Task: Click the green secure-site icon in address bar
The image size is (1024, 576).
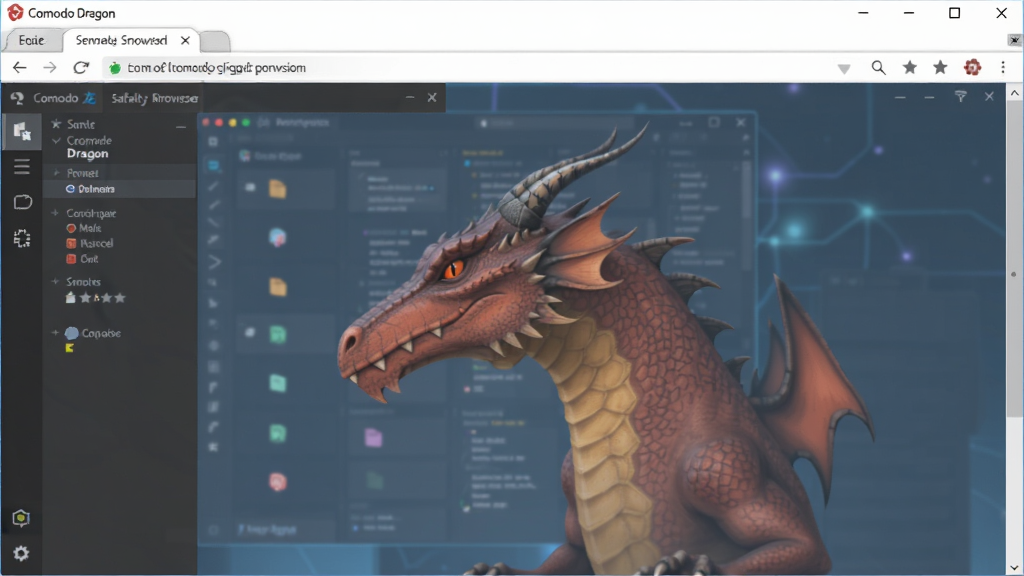Action: tap(115, 68)
